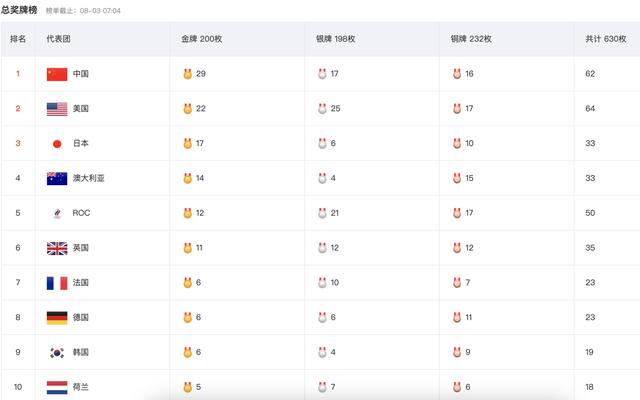This screenshot has height=400, width=640.
Task: Click the United Kingdom flag icon
Action: (57, 248)
